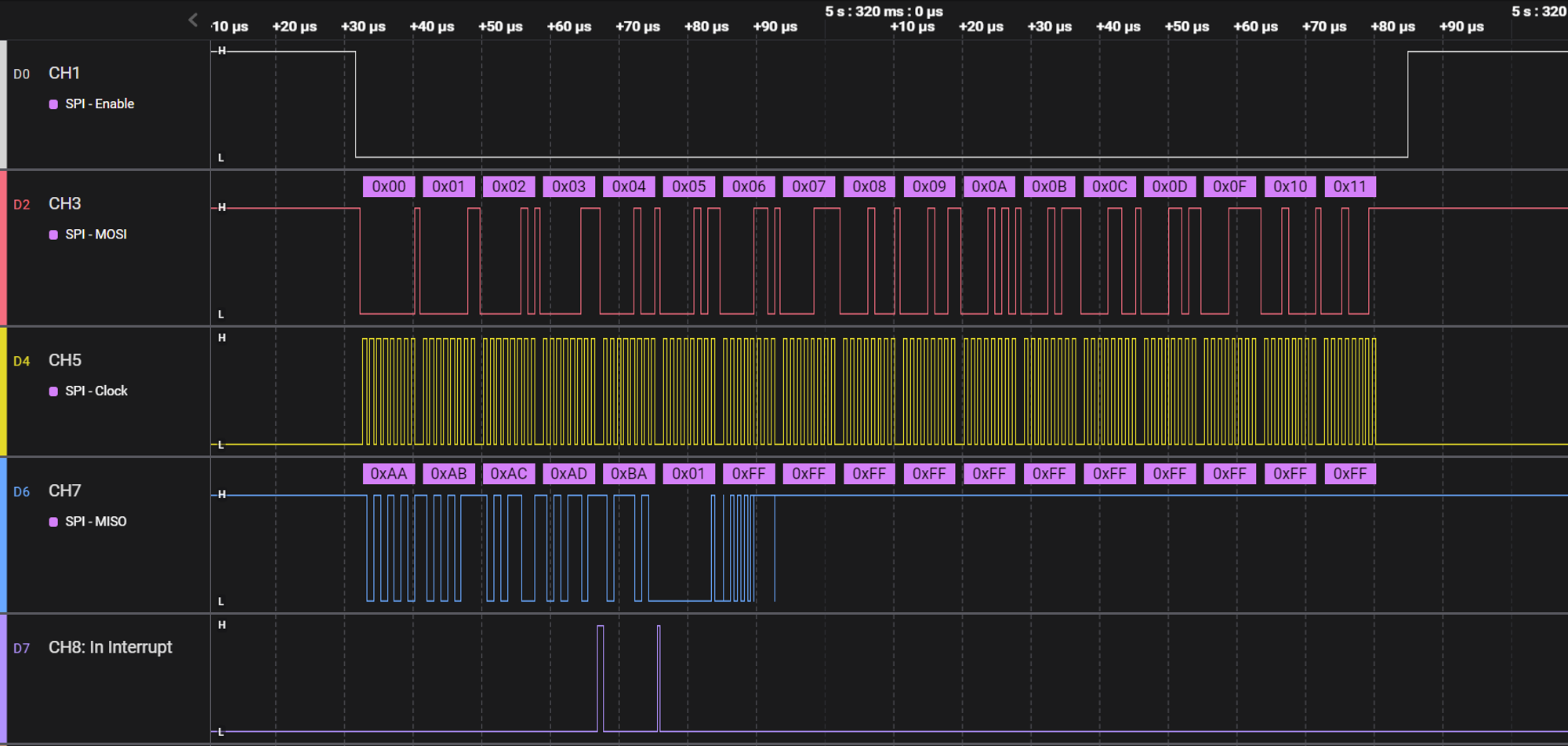Click the magenta square beside SPI - MOSI

pyautogui.click(x=53, y=235)
